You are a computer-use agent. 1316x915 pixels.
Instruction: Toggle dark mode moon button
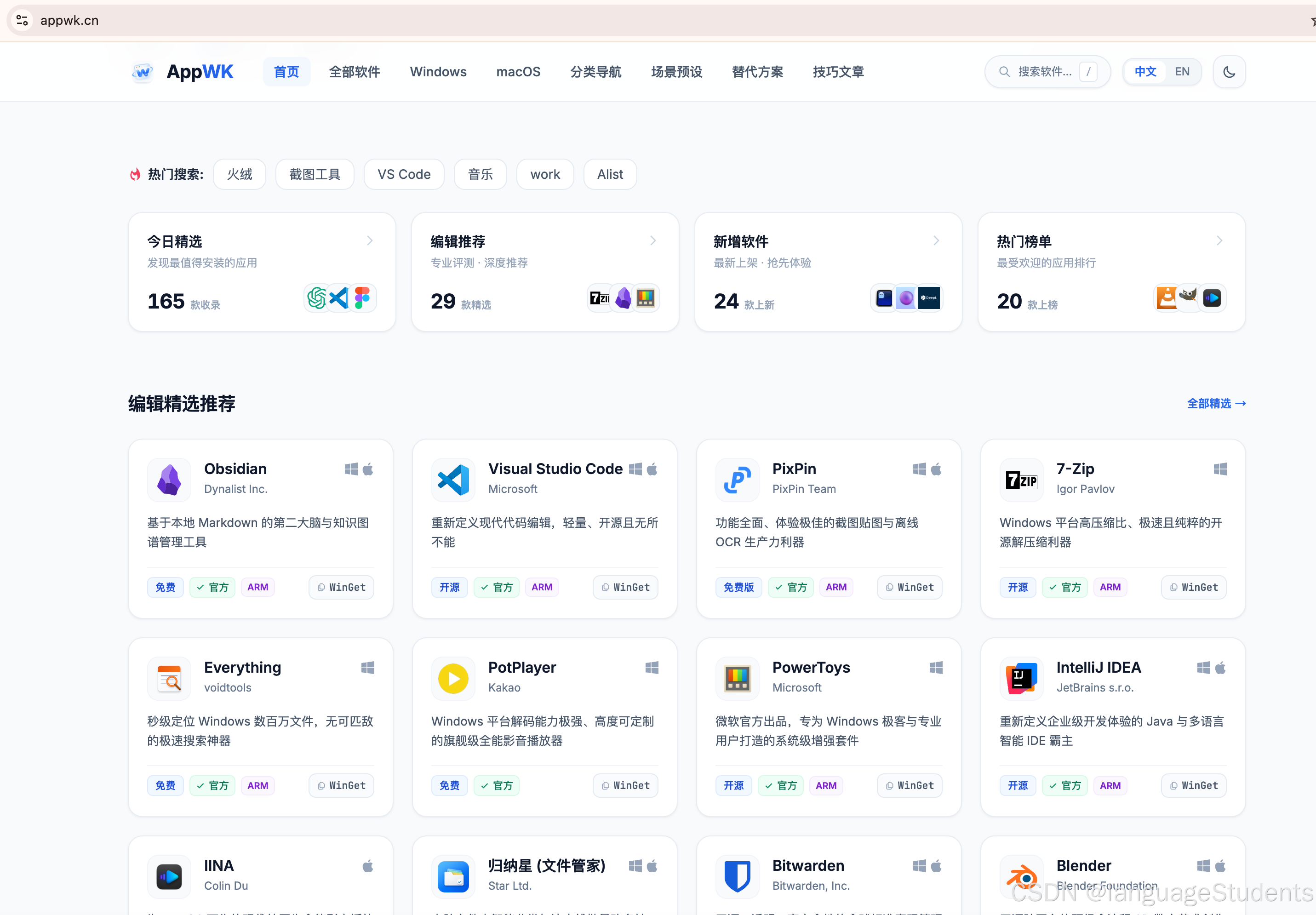(x=1229, y=72)
